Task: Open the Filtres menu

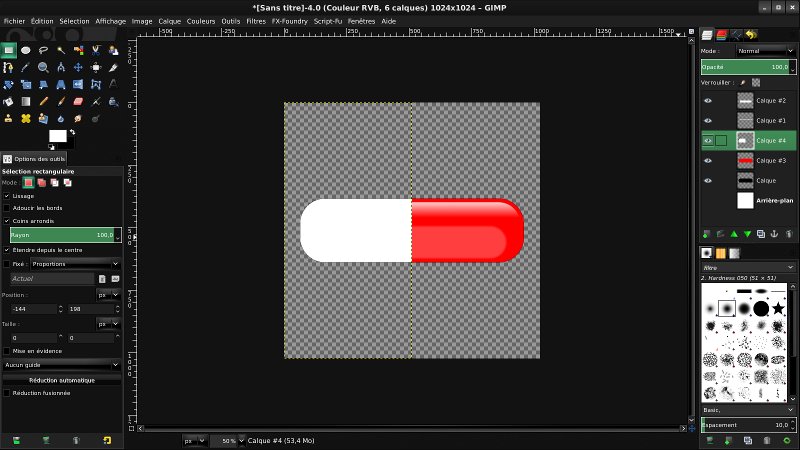Action: click(256, 21)
